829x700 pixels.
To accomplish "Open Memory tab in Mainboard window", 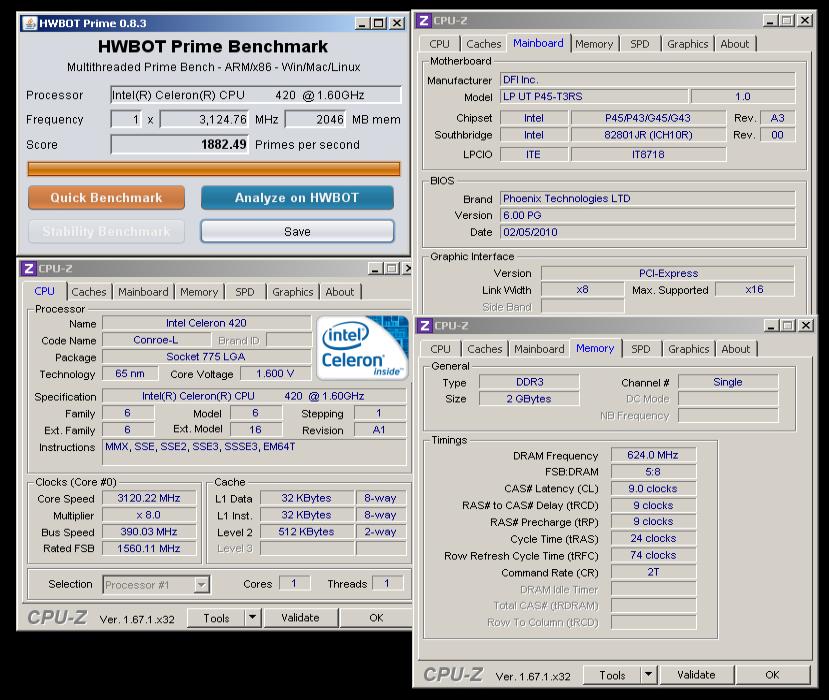I will pos(594,44).
